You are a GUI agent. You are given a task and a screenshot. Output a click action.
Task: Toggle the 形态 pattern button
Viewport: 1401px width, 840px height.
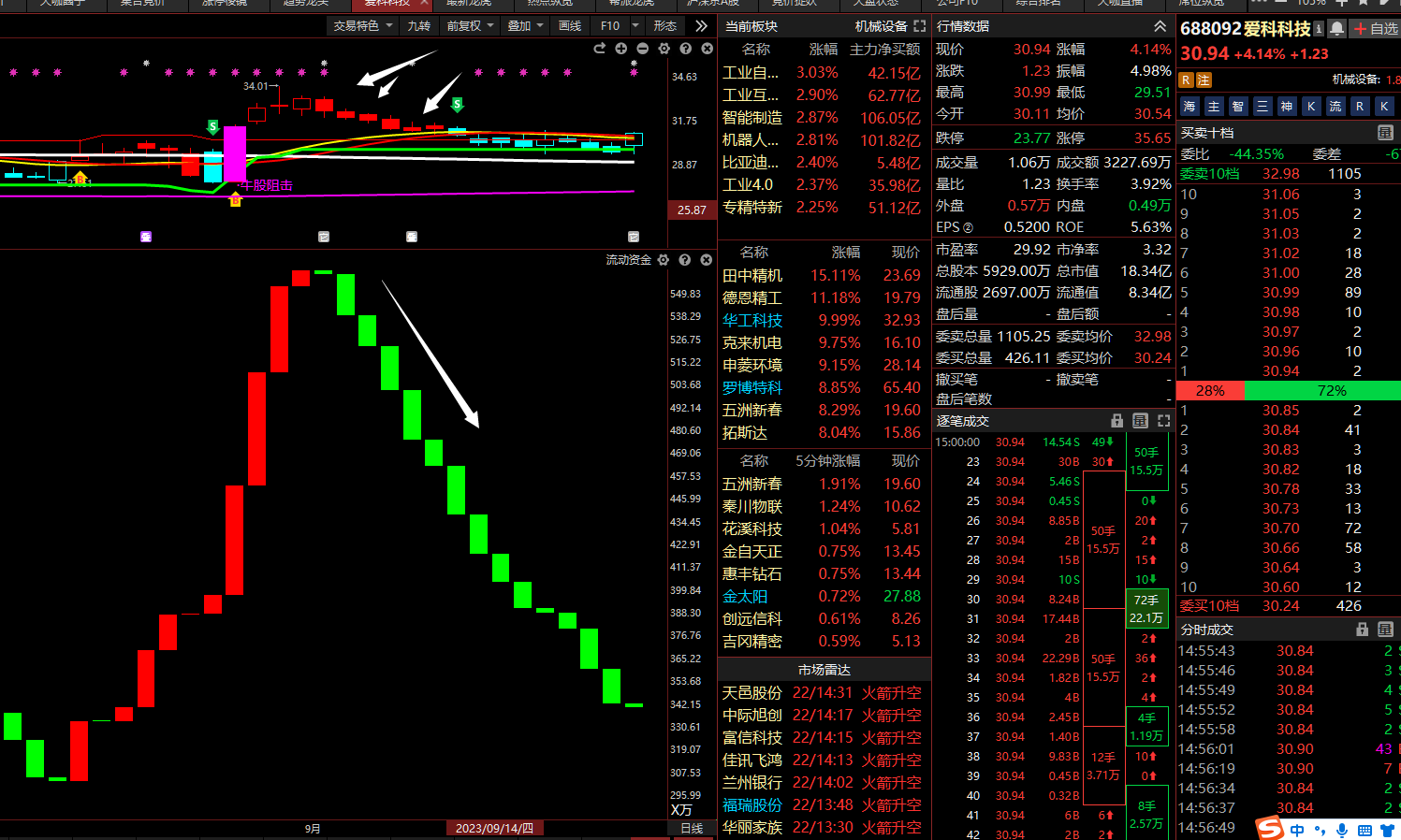pos(665,26)
